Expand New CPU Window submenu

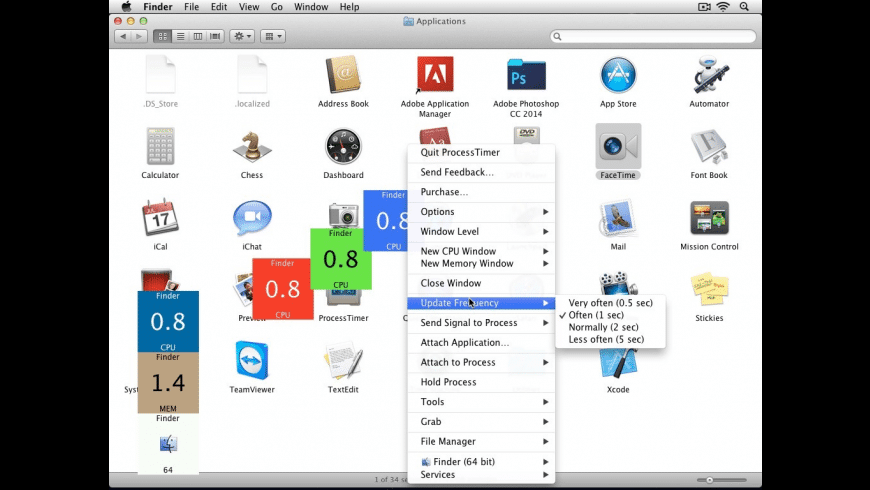coord(481,251)
